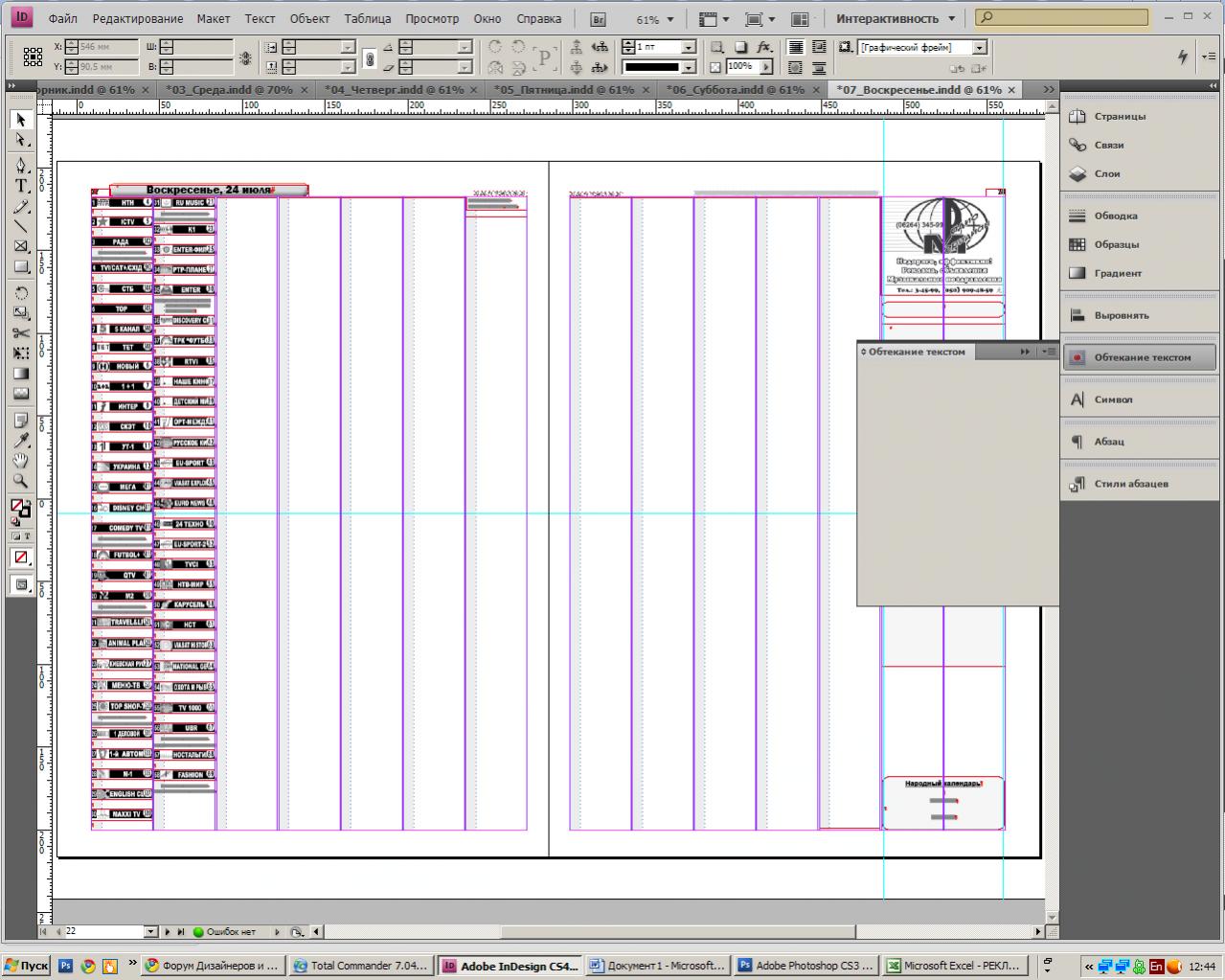Select the Rectangle tool

click(x=21, y=267)
